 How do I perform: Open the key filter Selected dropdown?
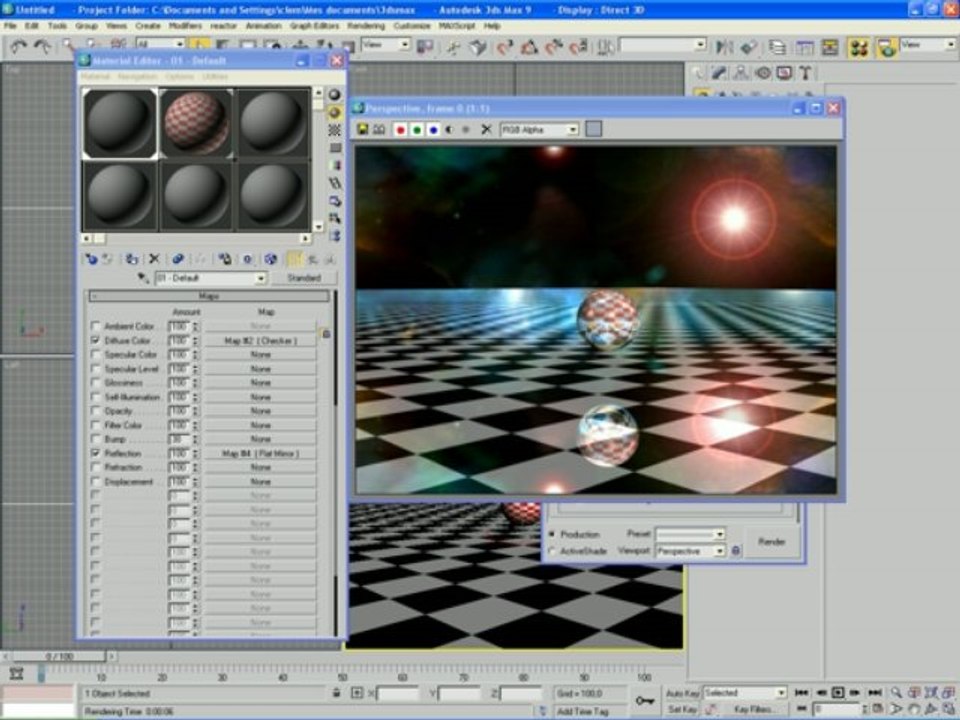click(744, 693)
